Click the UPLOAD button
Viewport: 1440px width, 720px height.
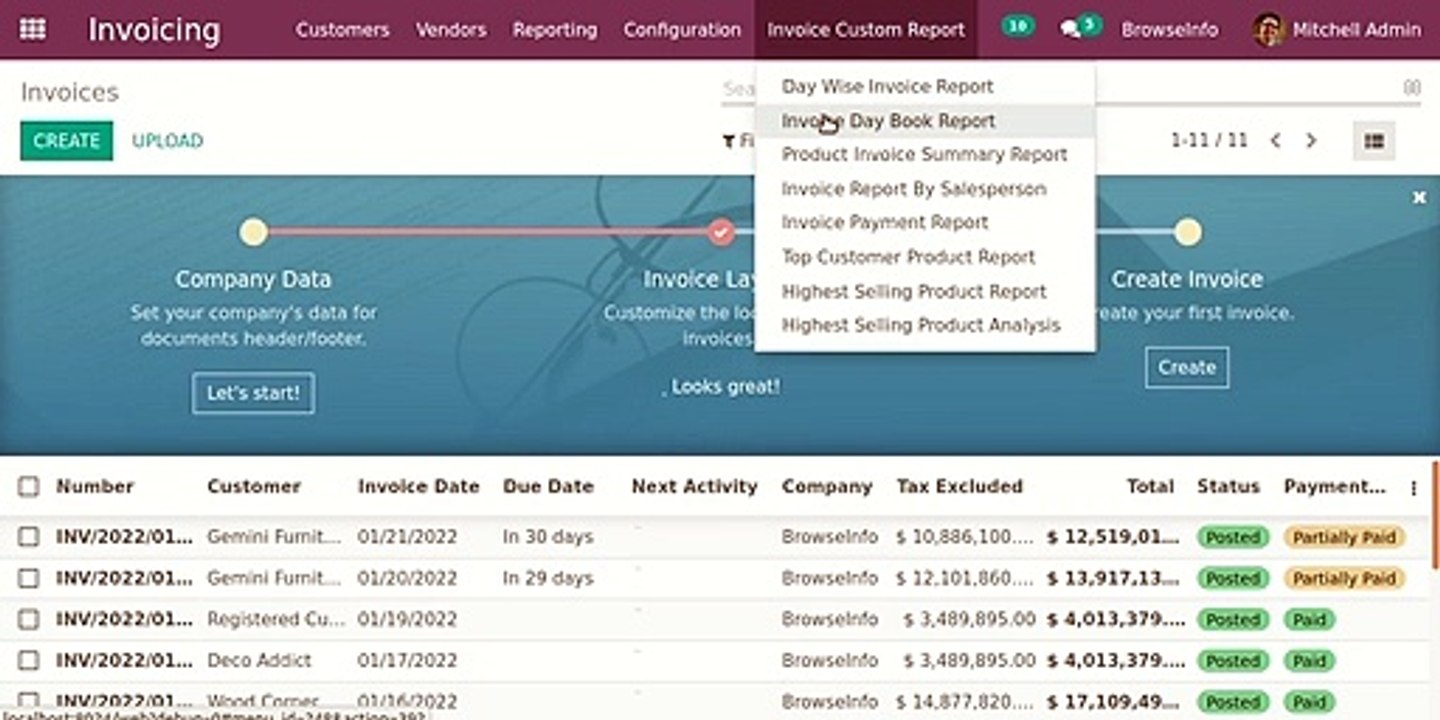coord(167,141)
